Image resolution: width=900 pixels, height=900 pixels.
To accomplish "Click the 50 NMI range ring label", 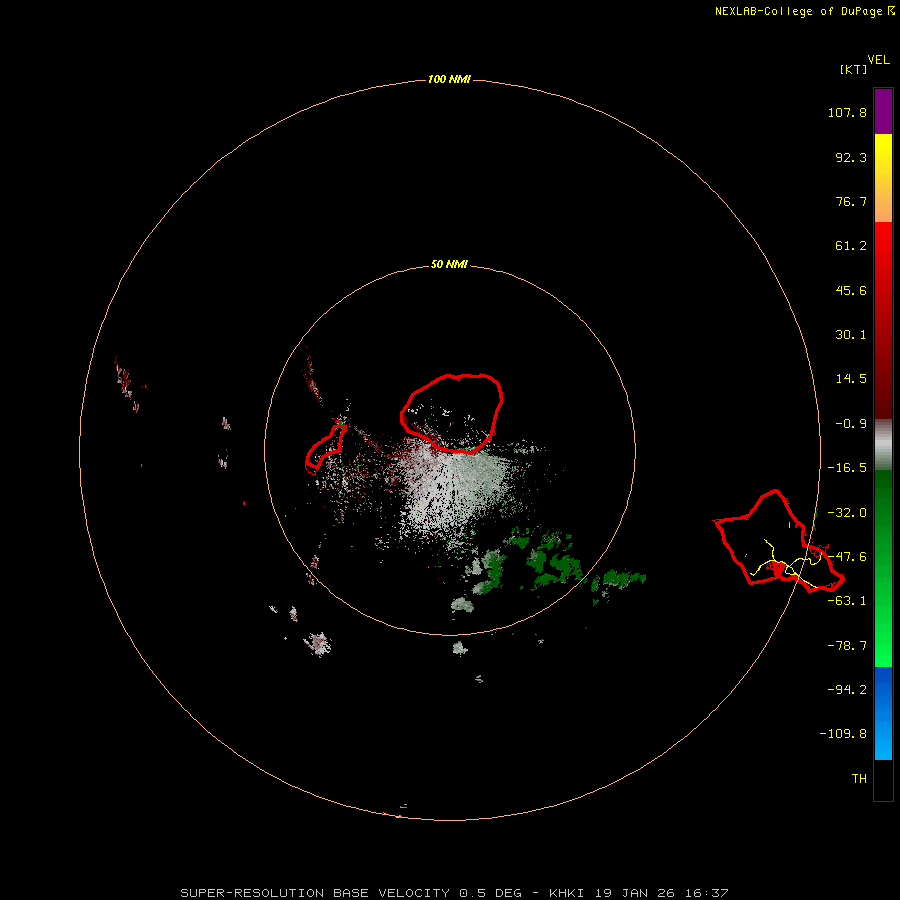I will tap(449, 265).
